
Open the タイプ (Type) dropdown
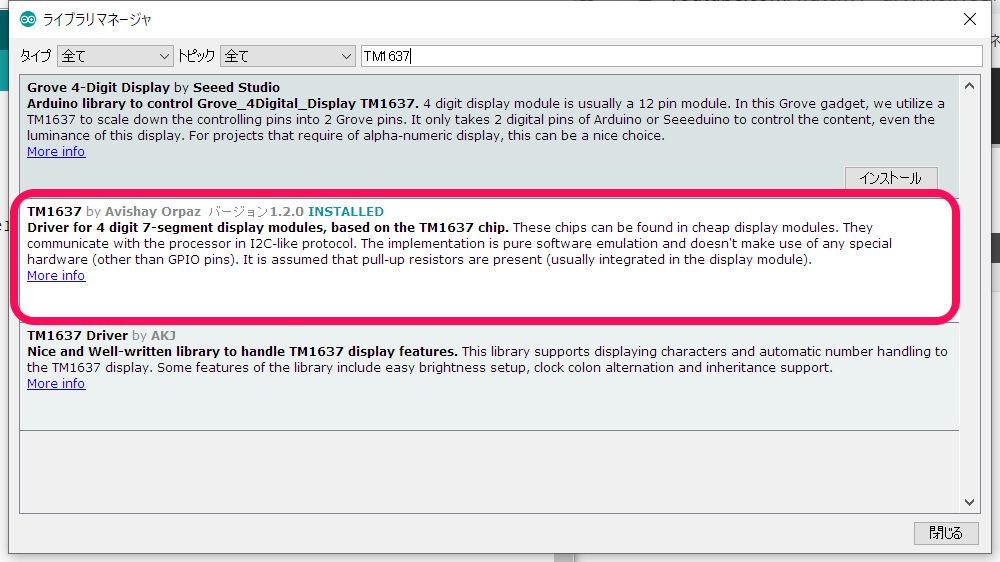pyautogui.click(x=115, y=56)
